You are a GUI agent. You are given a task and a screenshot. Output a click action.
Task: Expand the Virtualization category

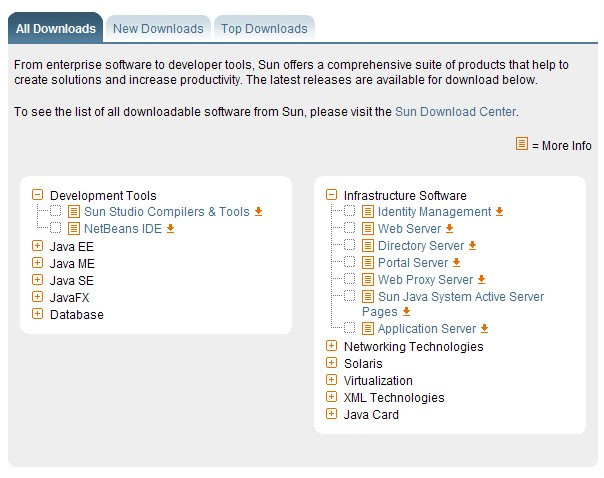pyautogui.click(x=331, y=380)
